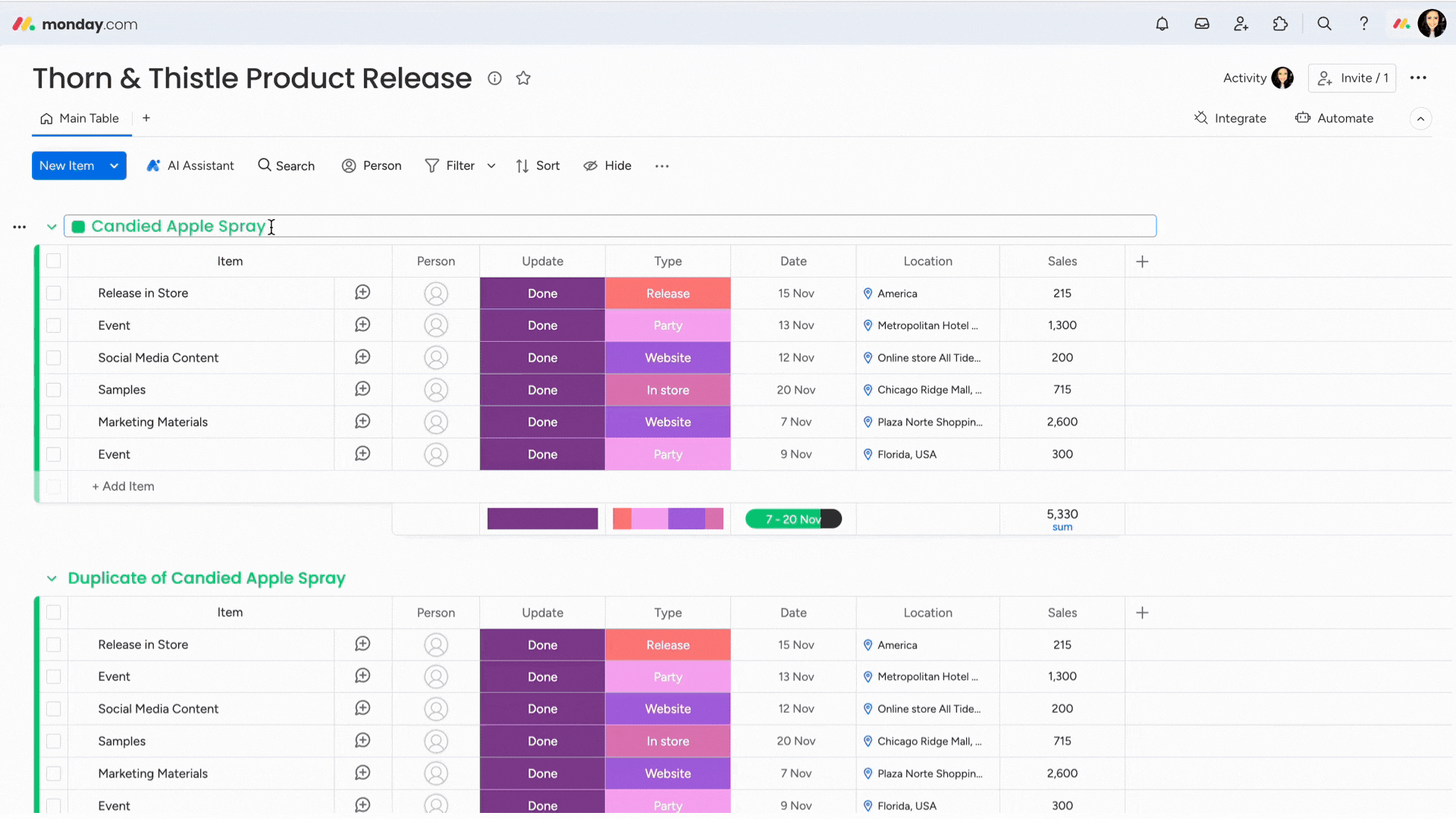Viewport: 1456px width, 819px height.
Task: Open the Person filter
Action: point(372,166)
